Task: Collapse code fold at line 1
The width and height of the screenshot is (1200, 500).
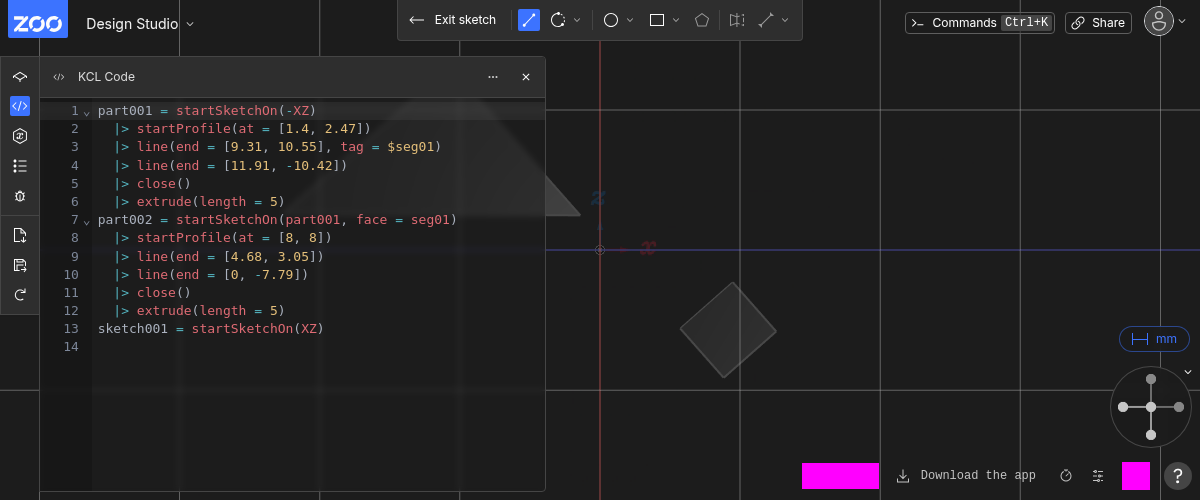Action: (x=86, y=112)
